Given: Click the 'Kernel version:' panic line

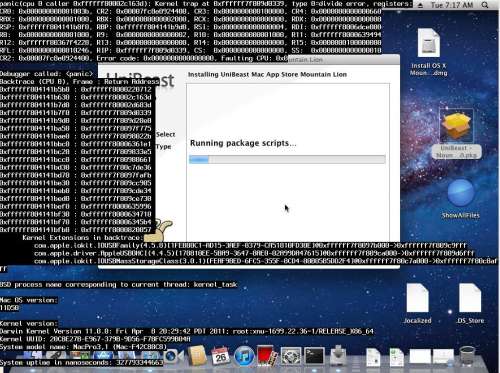Looking at the screenshot, I should (29, 323).
